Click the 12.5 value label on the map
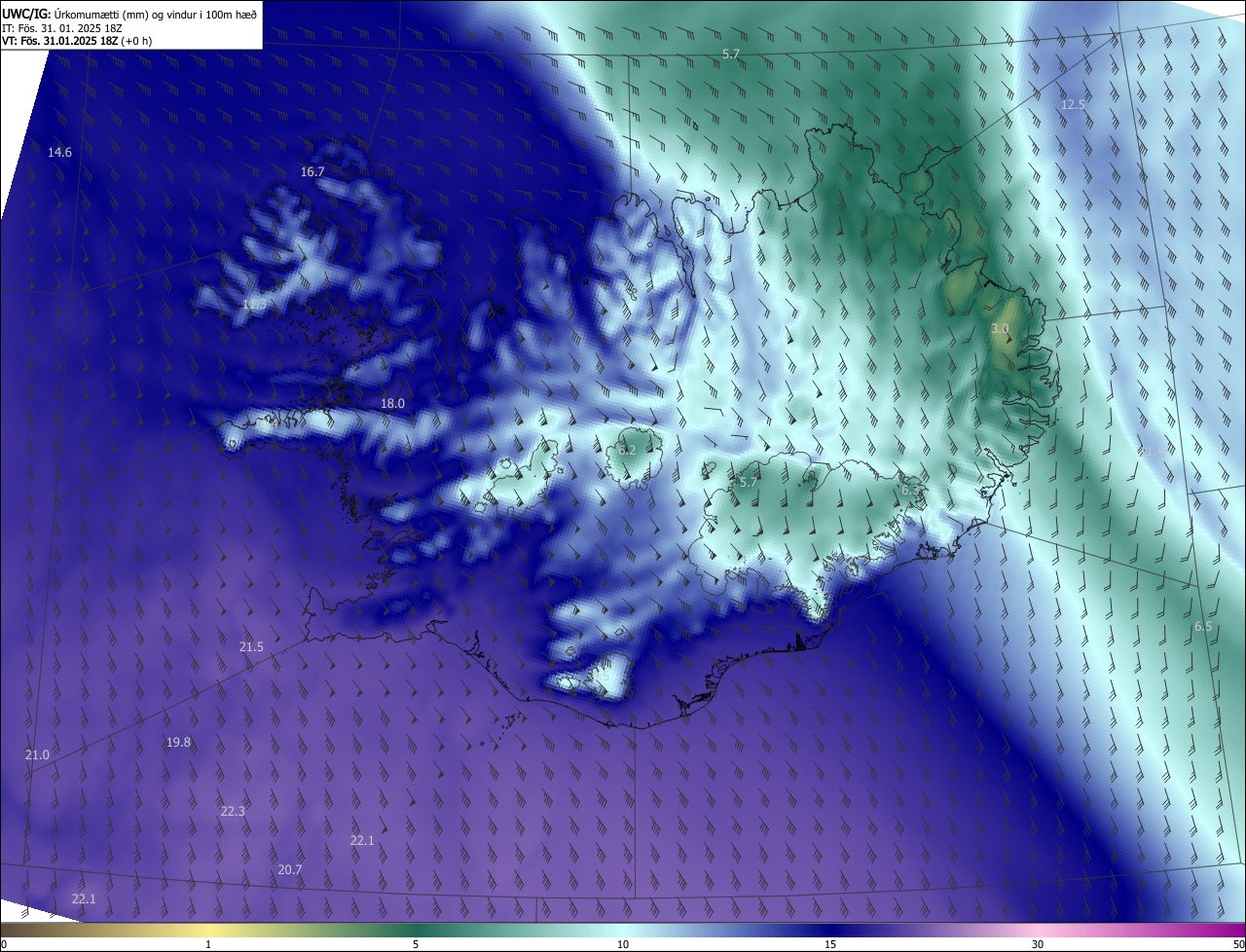Screen dimensions: 1246x952 (x=1073, y=104)
